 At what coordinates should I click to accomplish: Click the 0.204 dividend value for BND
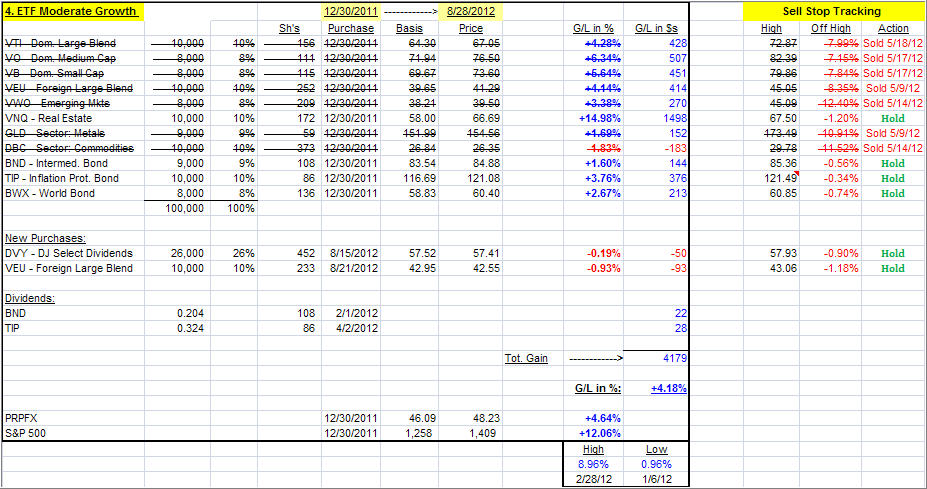tap(177, 313)
